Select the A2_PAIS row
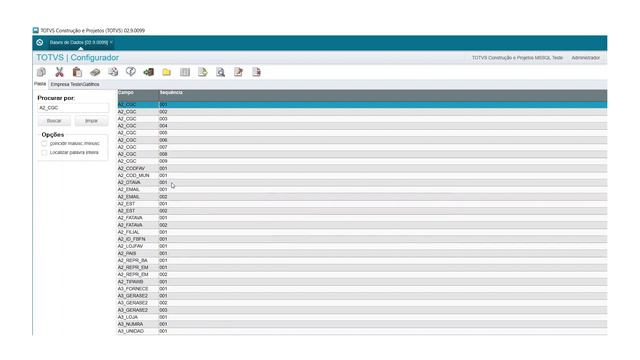This screenshot has width=640, height=360. pos(362,253)
